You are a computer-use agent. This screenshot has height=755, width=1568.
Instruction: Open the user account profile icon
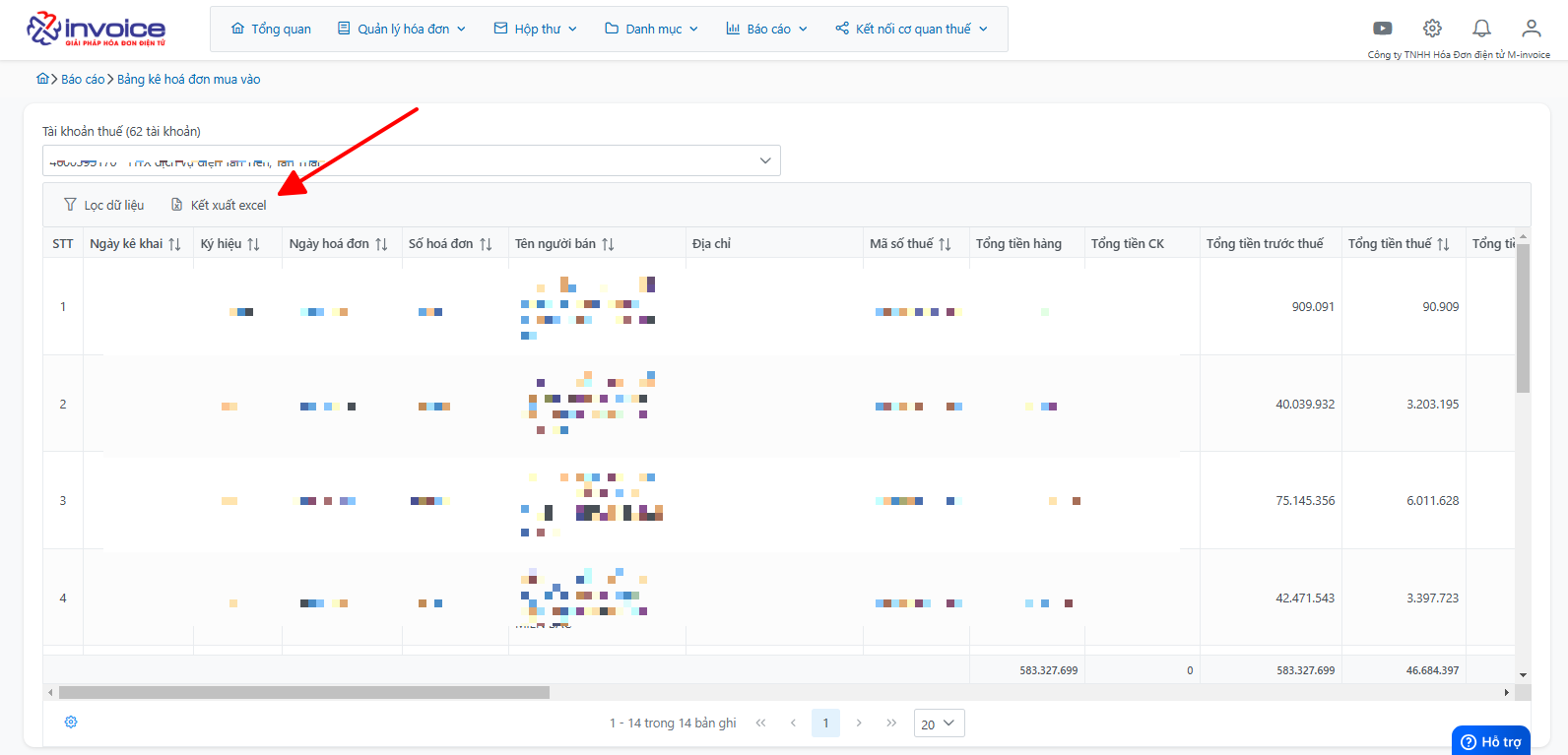[1531, 29]
